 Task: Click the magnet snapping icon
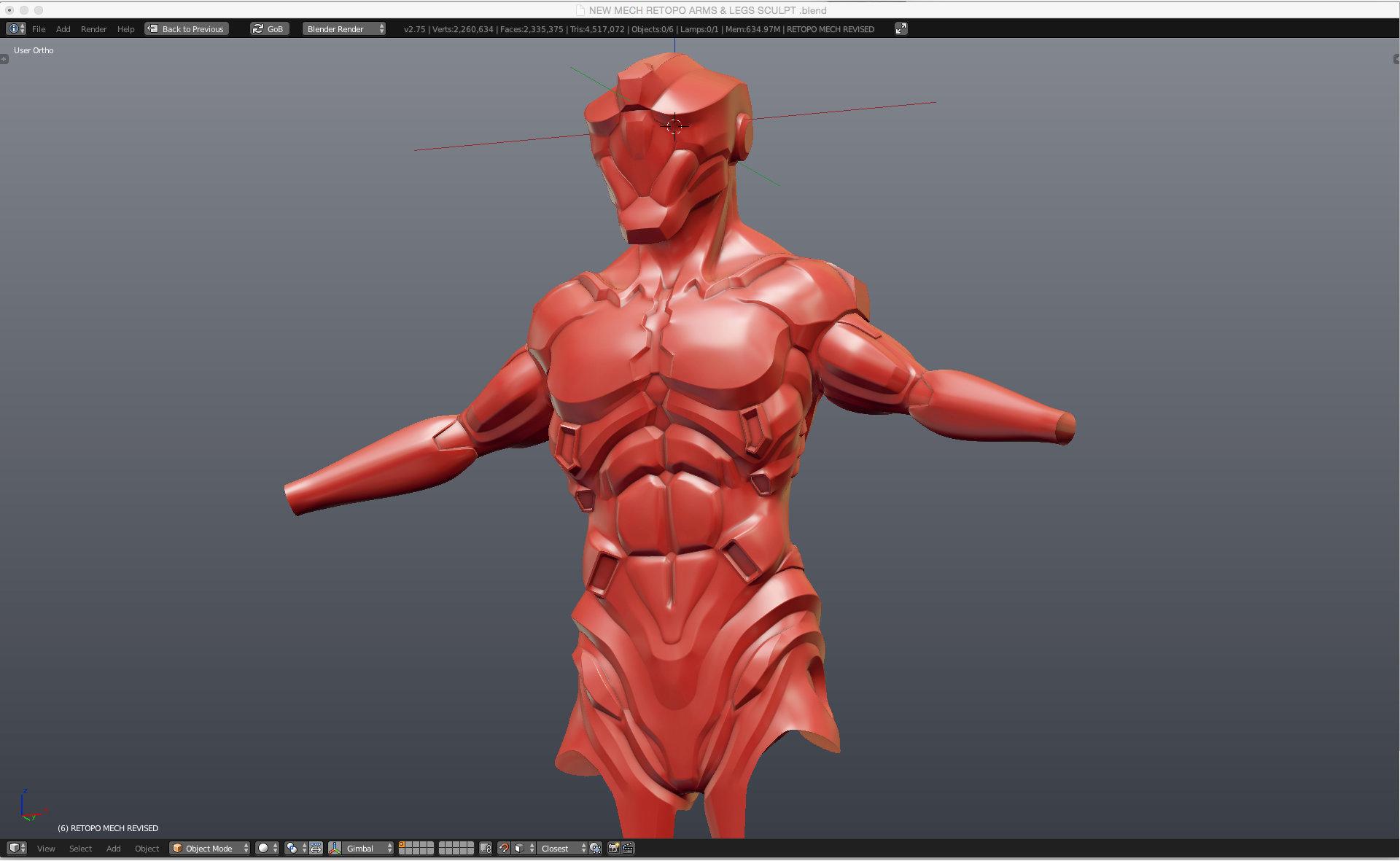tap(506, 848)
